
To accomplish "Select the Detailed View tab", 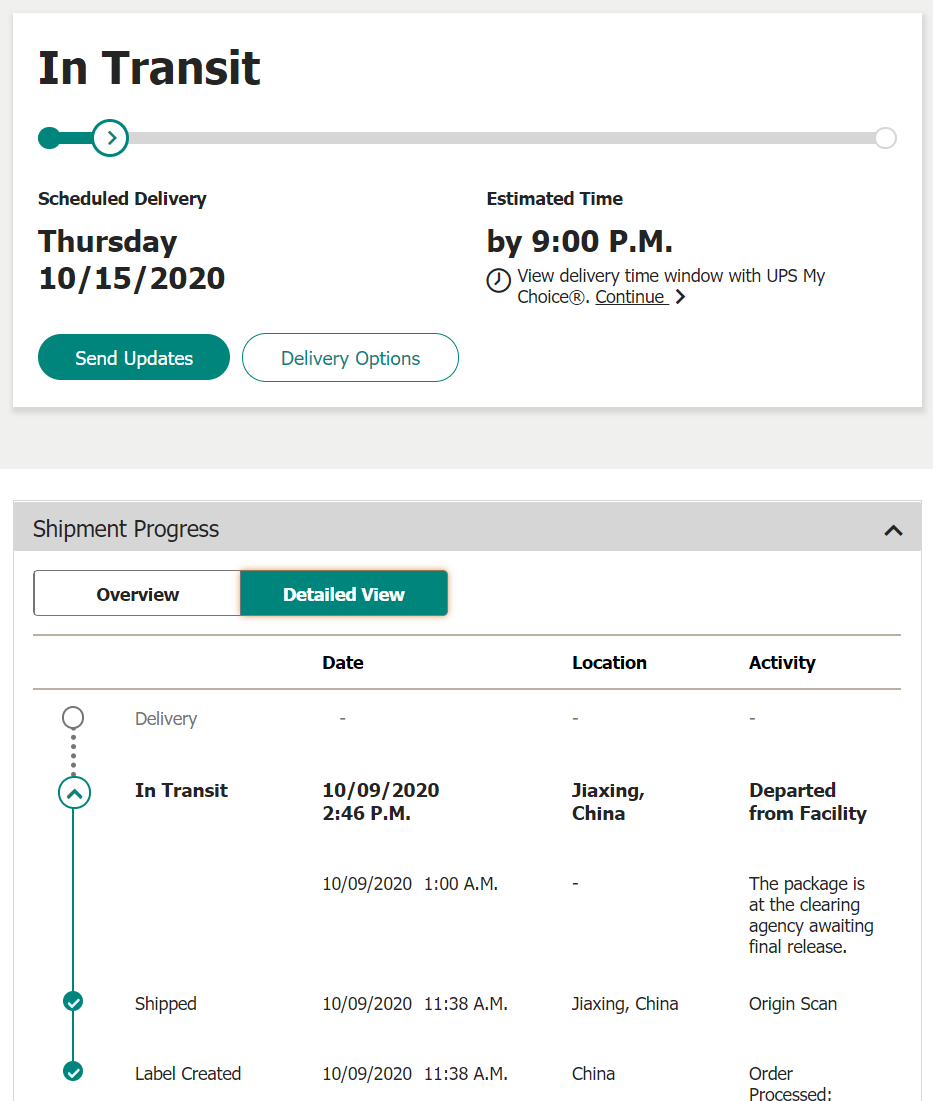I will coord(344,594).
